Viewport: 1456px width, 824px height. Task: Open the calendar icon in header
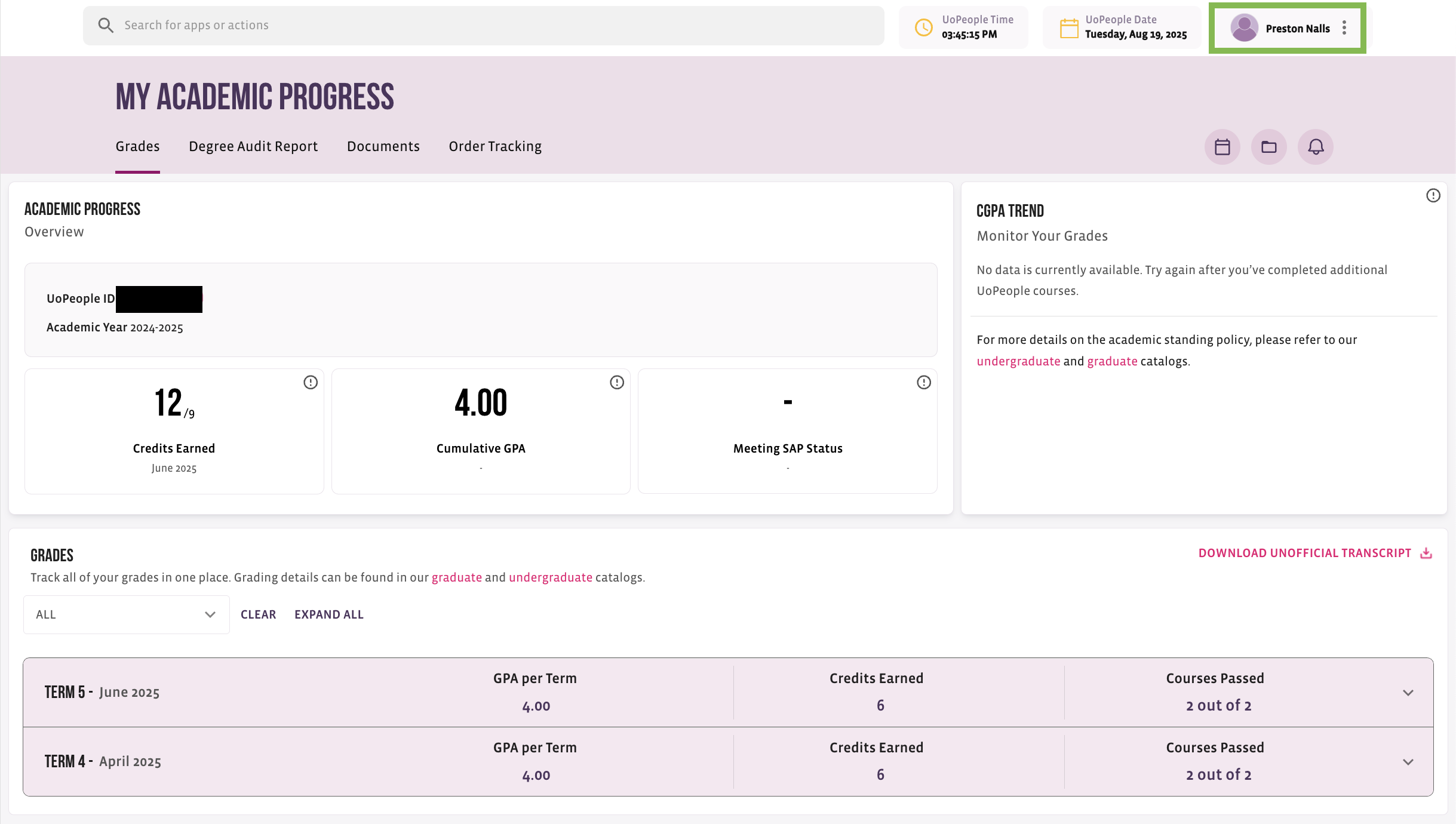click(1222, 147)
